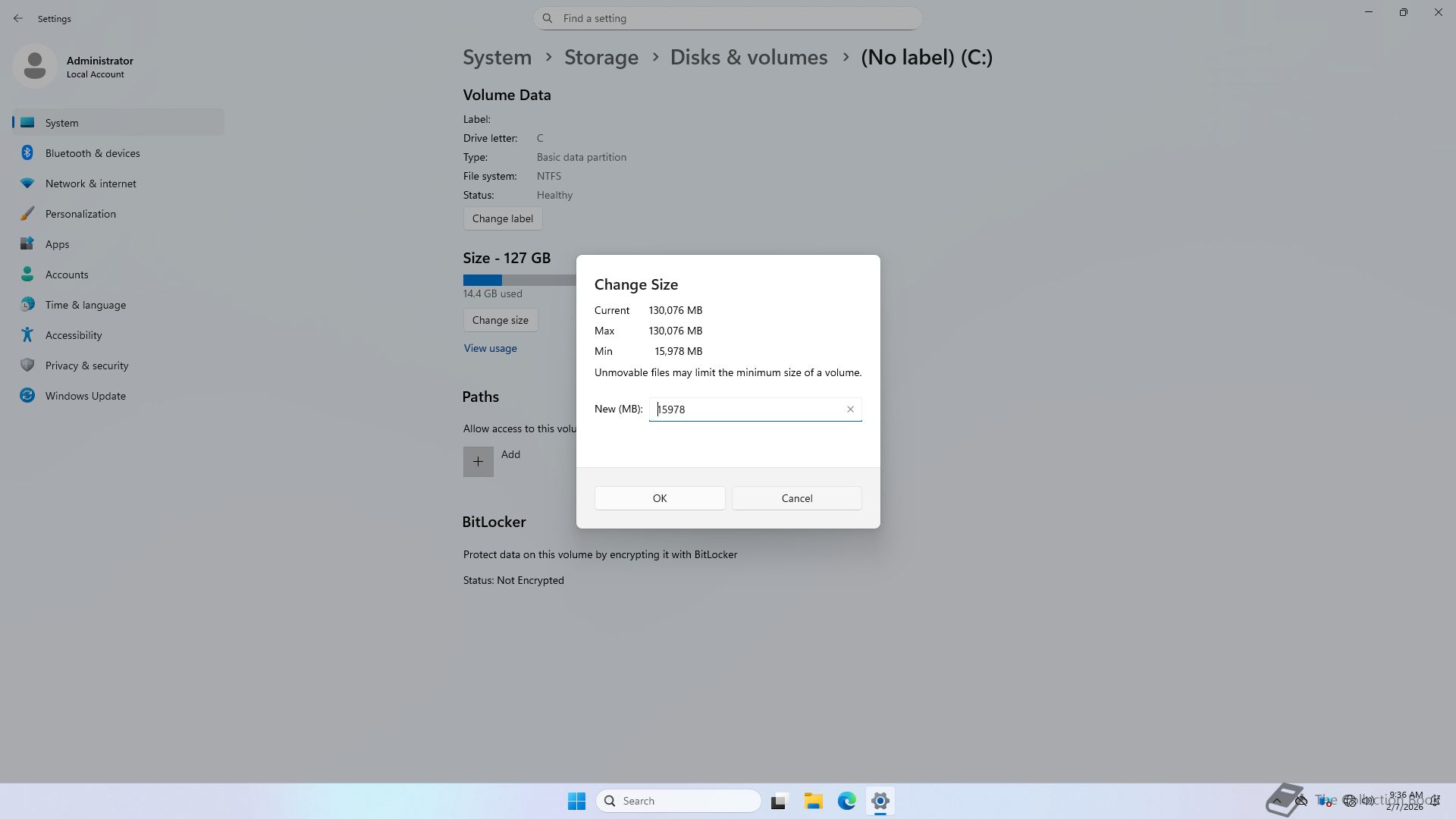The height and width of the screenshot is (819, 1456).
Task: Open File Explorer from taskbar
Action: click(x=813, y=801)
